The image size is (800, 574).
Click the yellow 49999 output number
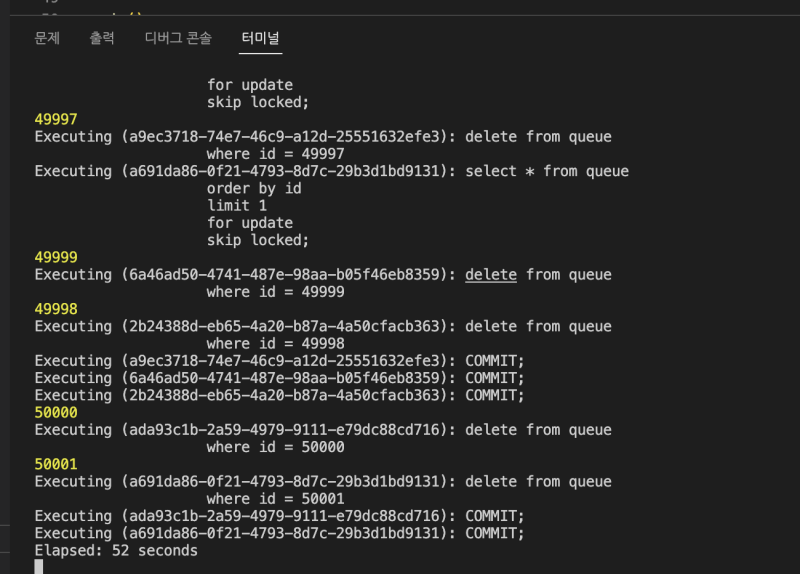56,257
